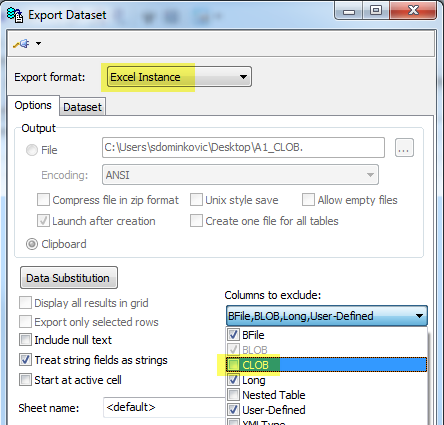The height and width of the screenshot is (425, 444).
Task: Expand the Columns to exclude dropdown
Action: pos(327,316)
